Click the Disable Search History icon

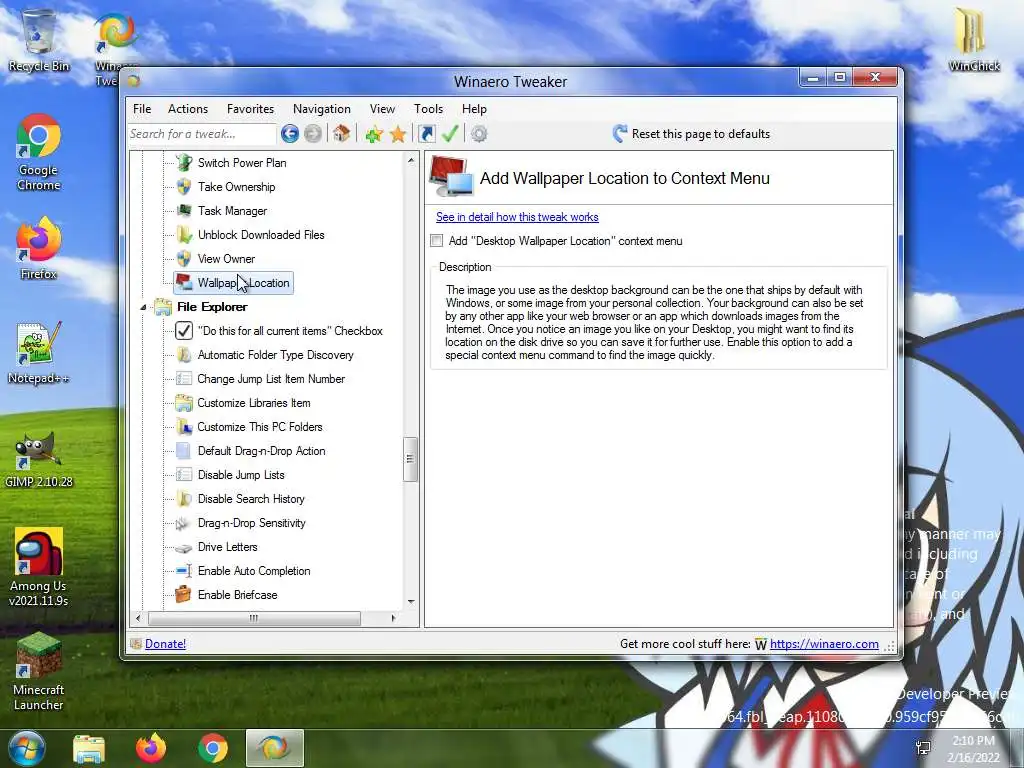click(x=184, y=499)
